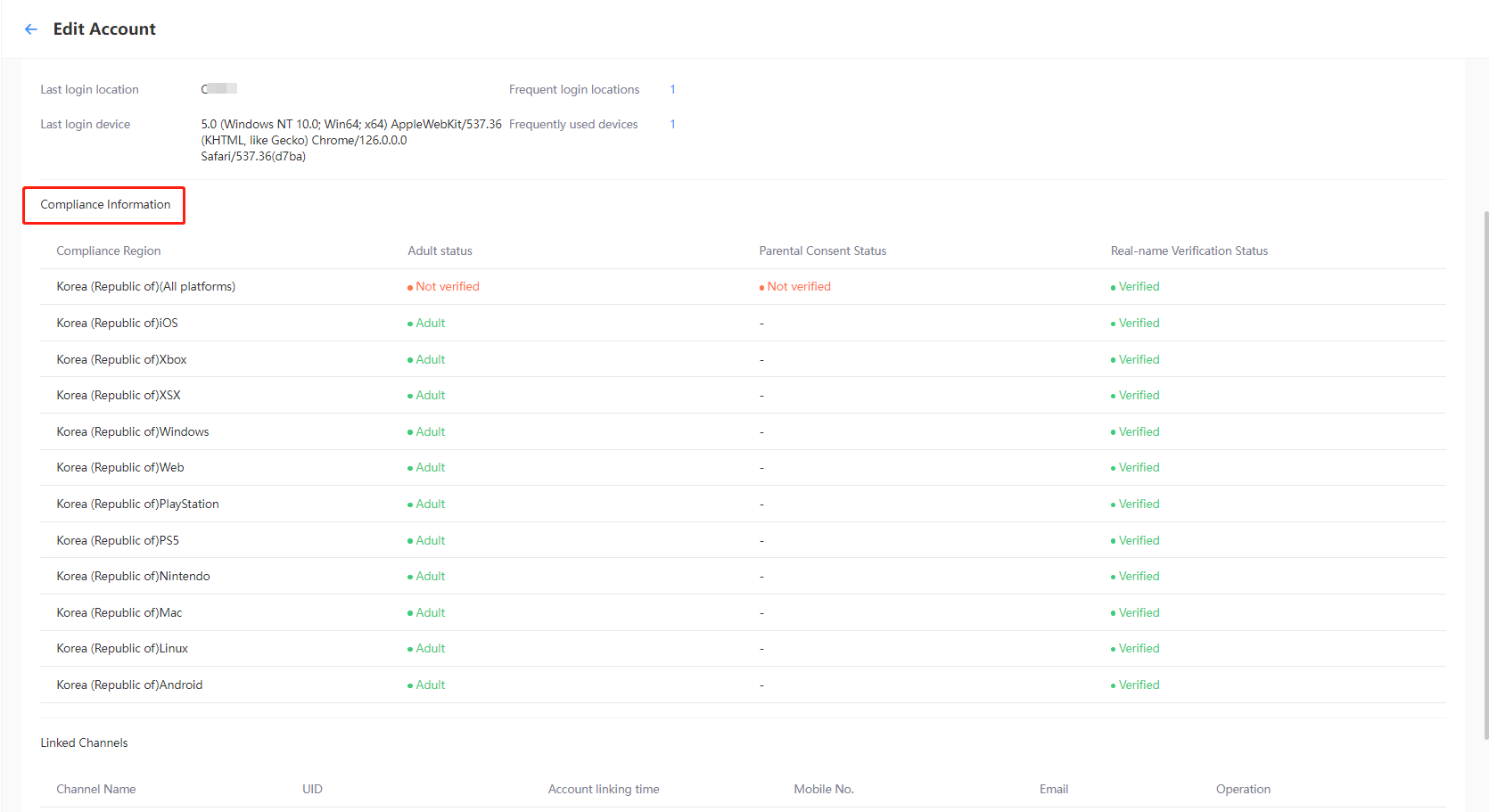Select the Compliance Information section heading
Image resolution: width=1489 pixels, height=812 pixels.
[105, 205]
